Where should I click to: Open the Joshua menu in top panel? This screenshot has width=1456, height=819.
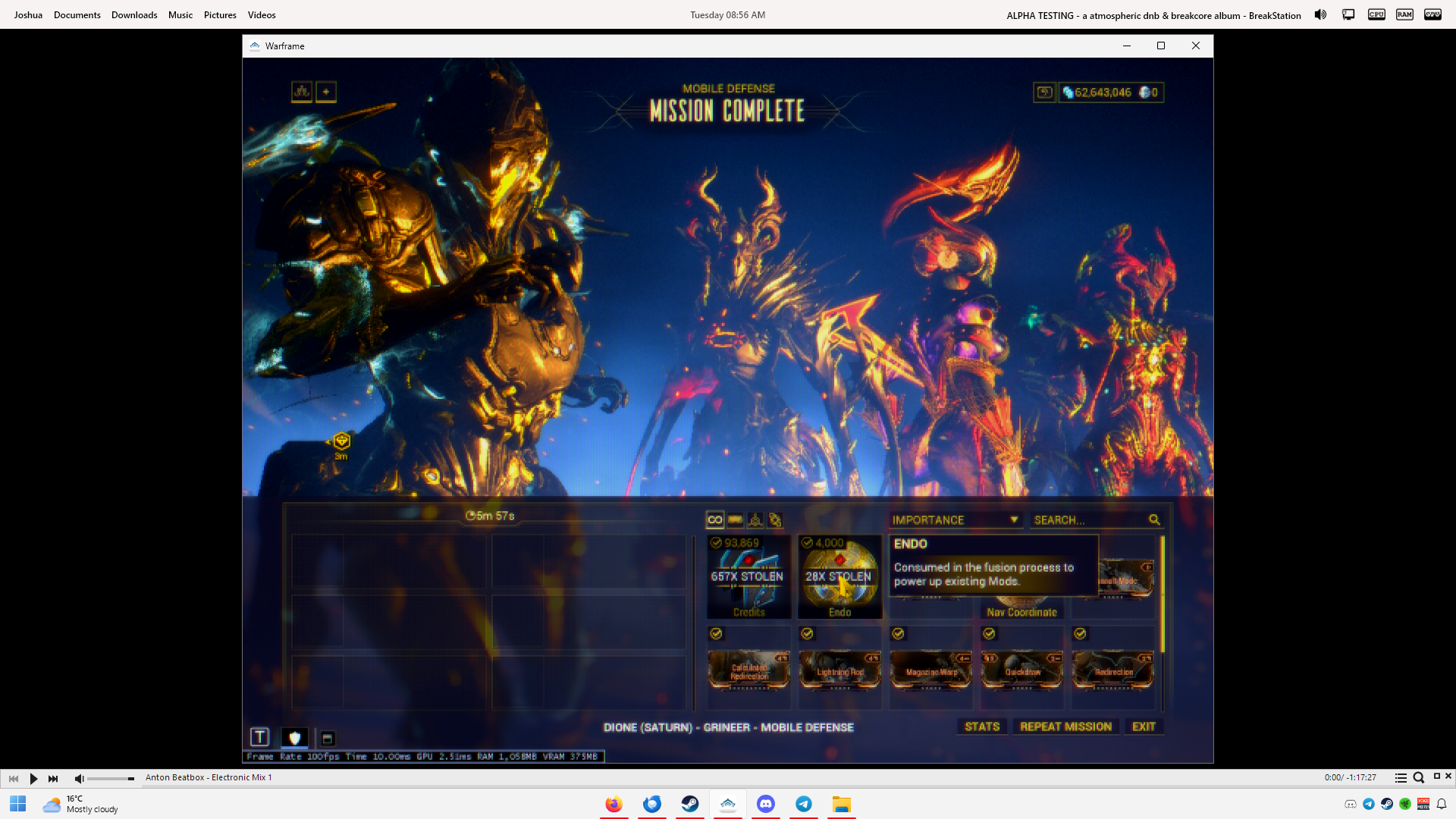pos(28,14)
